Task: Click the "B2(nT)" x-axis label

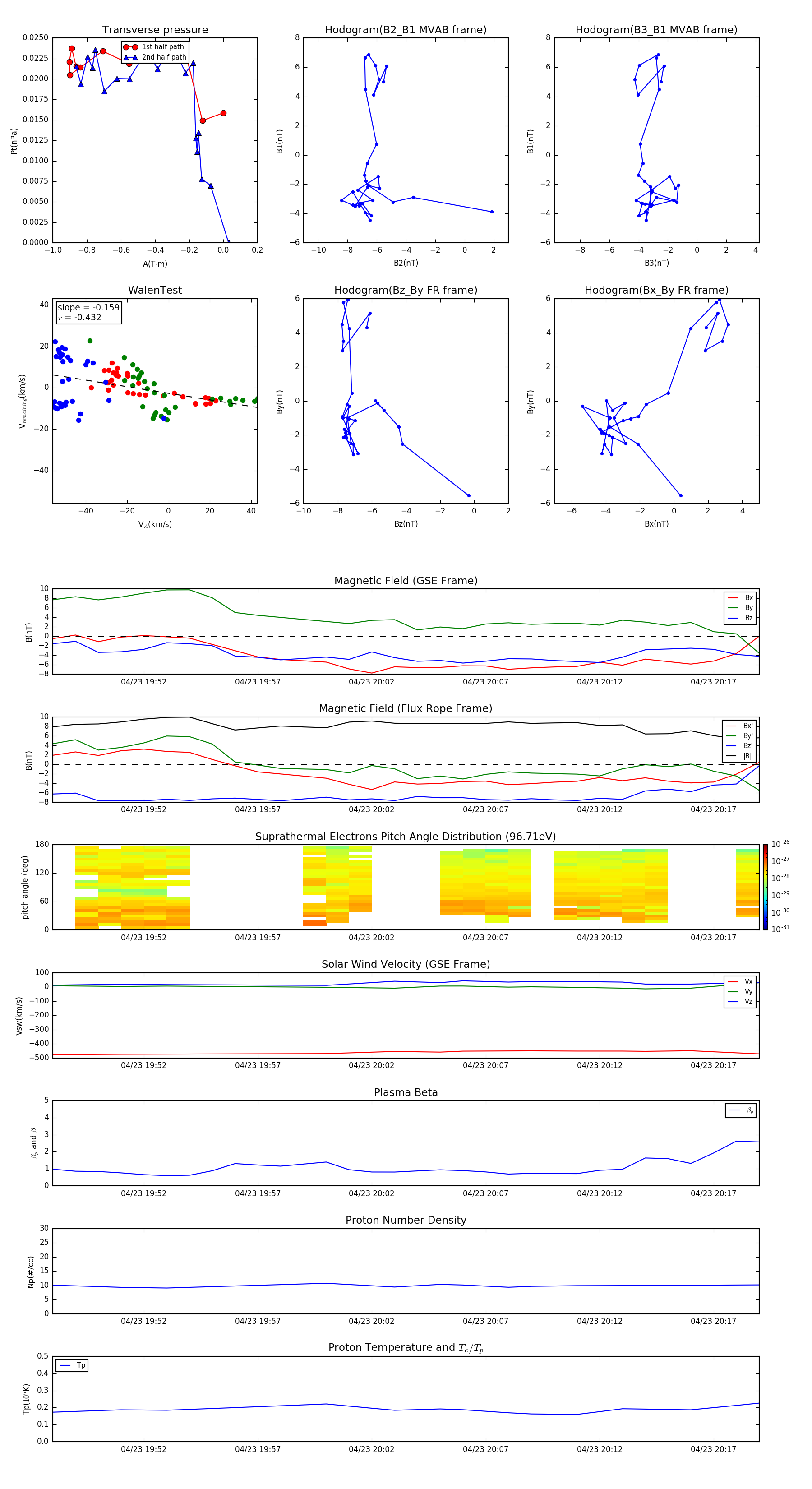Action: tap(406, 263)
